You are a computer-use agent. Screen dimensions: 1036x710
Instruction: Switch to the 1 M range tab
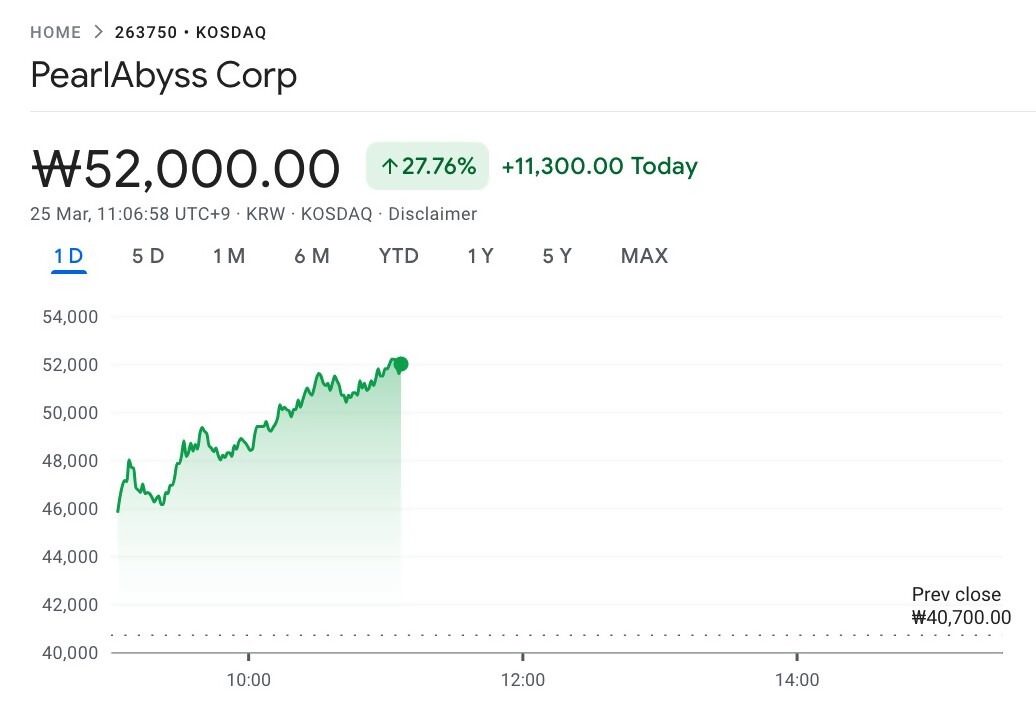click(229, 256)
